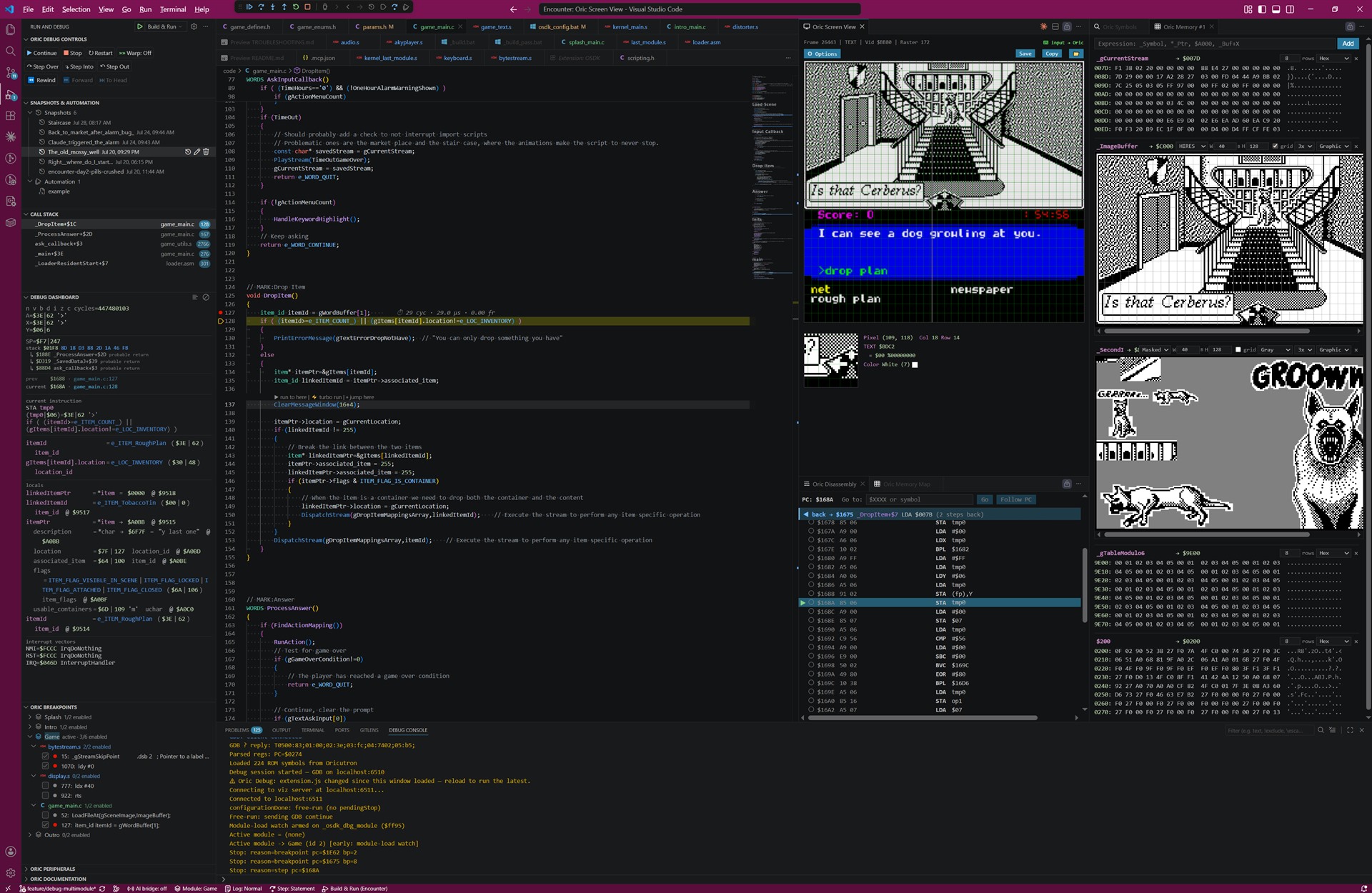Click Add next to the expression field

tap(1348, 44)
